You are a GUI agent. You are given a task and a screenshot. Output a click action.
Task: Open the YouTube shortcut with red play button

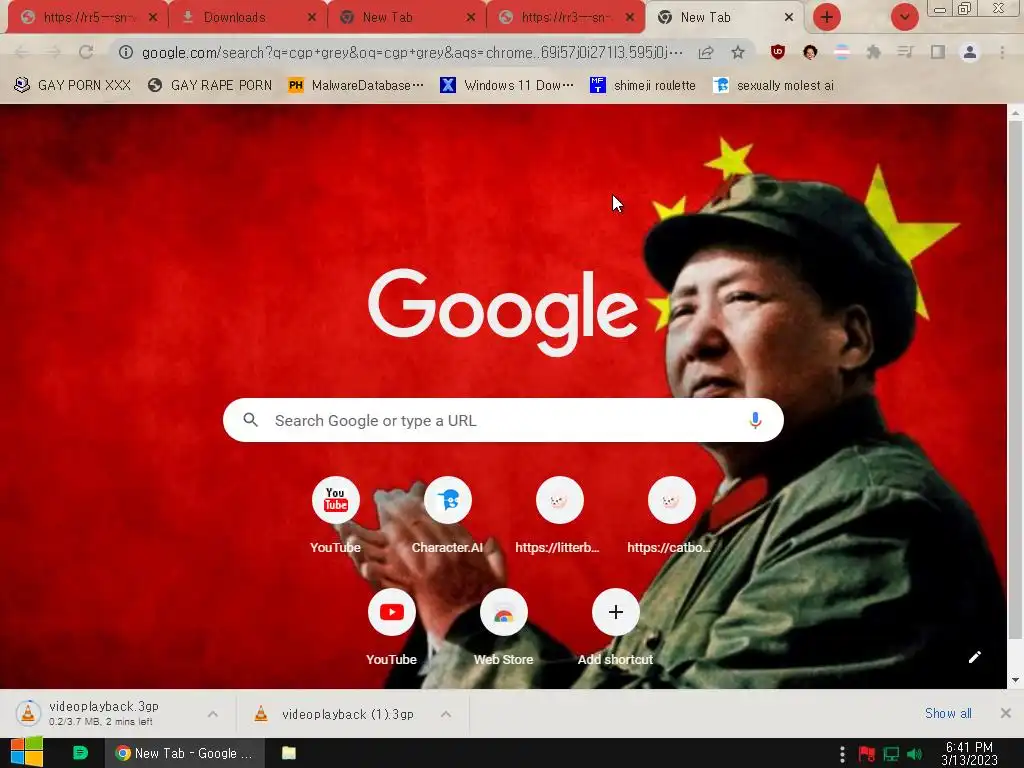pos(392,612)
